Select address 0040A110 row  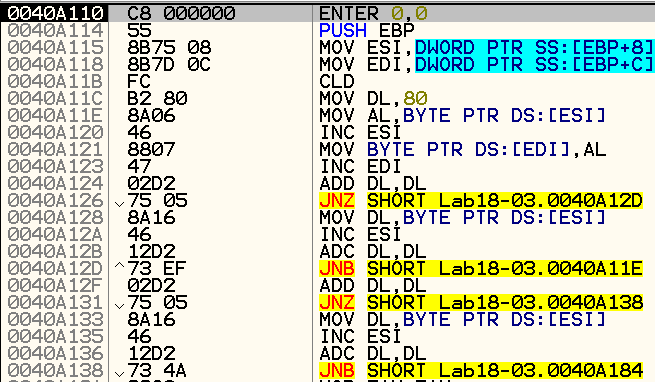coord(328,14)
